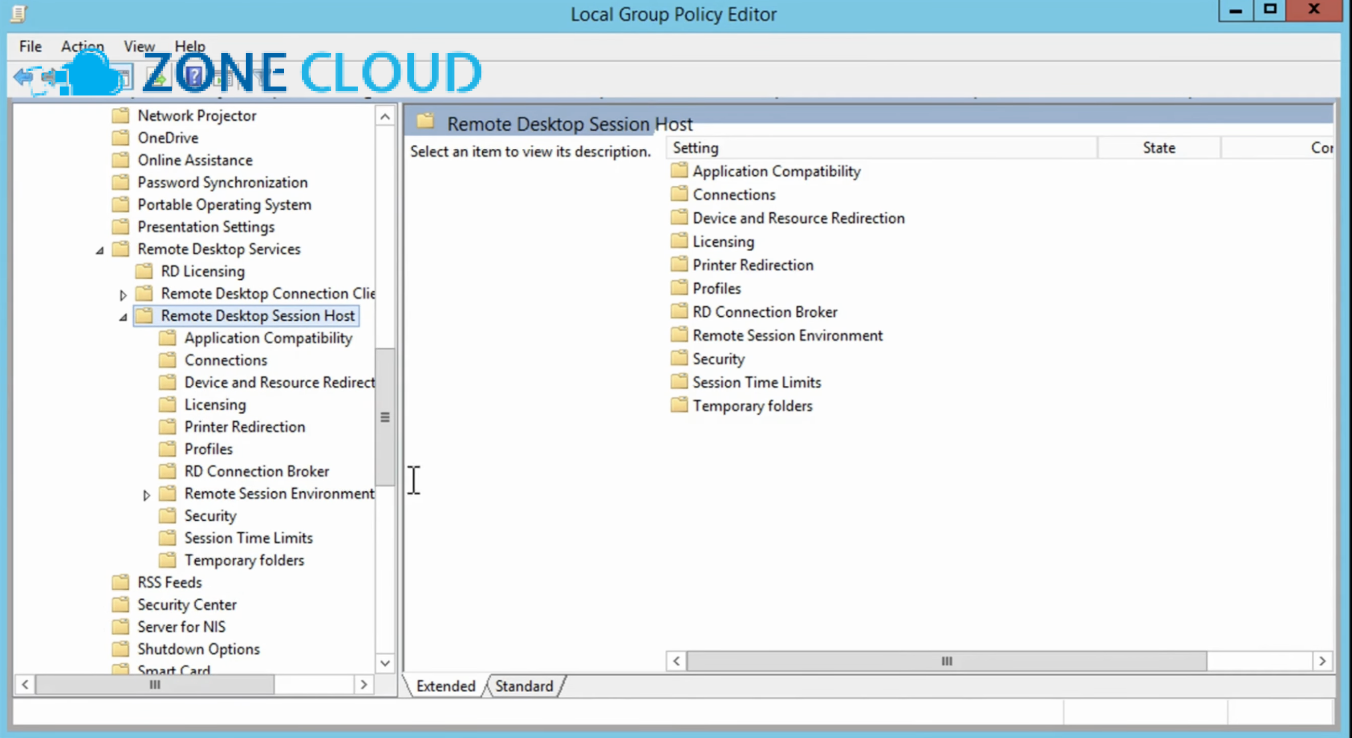Select Password Synchronization in the tree
The height and width of the screenshot is (738, 1352).
coord(222,182)
